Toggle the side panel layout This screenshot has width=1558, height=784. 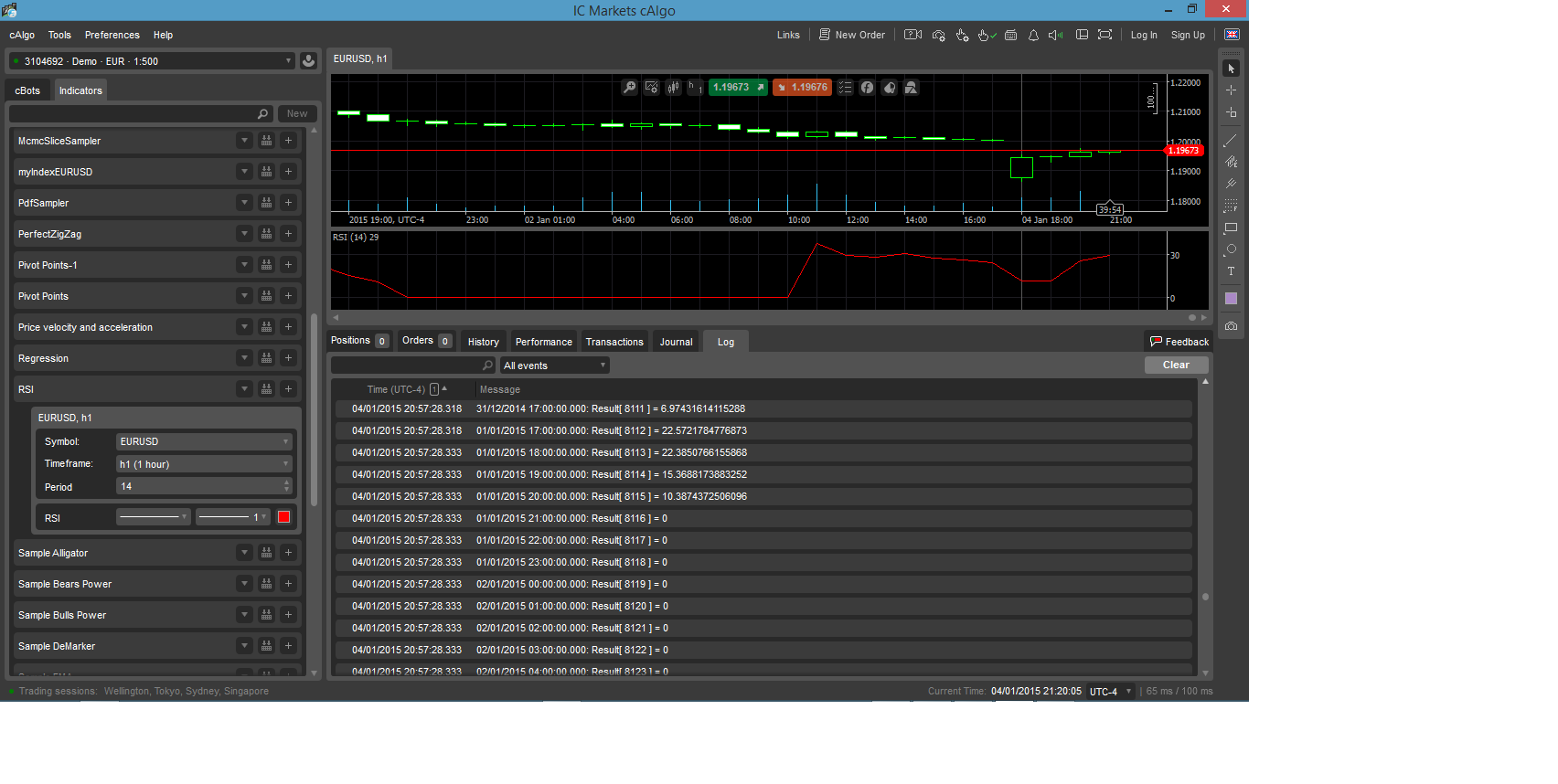(x=1082, y=35)
